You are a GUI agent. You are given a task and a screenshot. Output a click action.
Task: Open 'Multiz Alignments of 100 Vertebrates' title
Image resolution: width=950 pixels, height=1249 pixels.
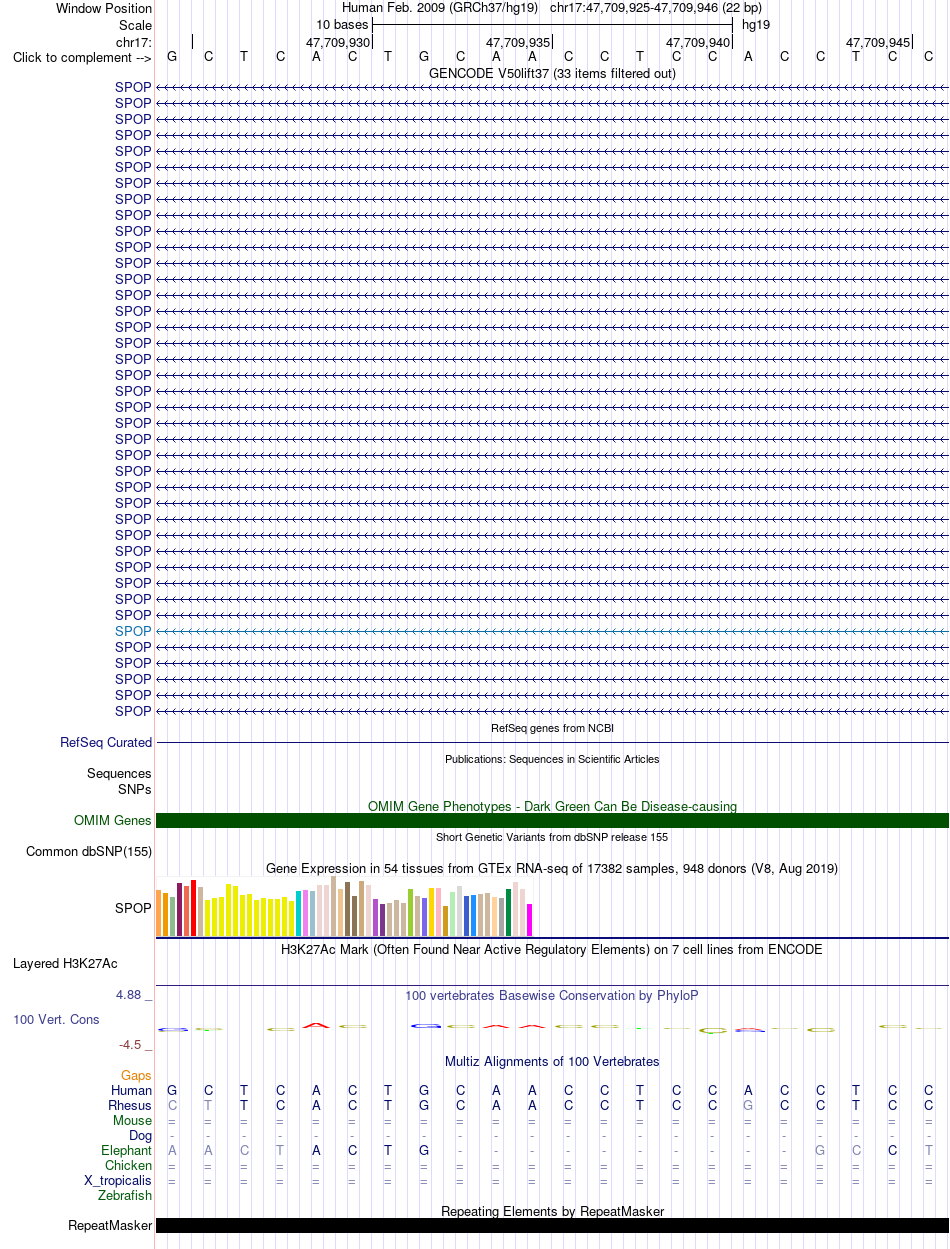[x=552, y=1061]
